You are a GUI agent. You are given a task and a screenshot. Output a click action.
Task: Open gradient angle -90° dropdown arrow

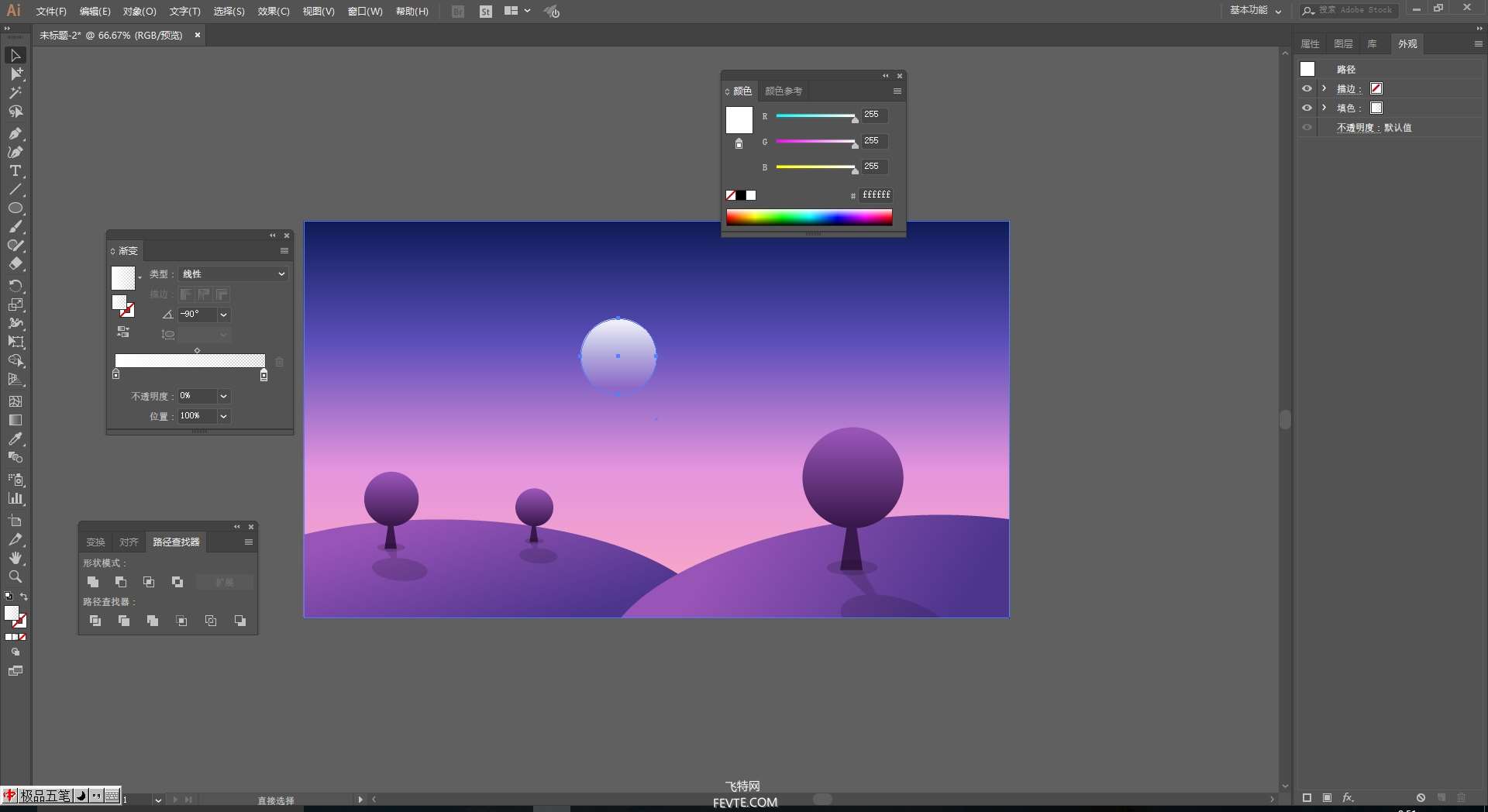223,315
